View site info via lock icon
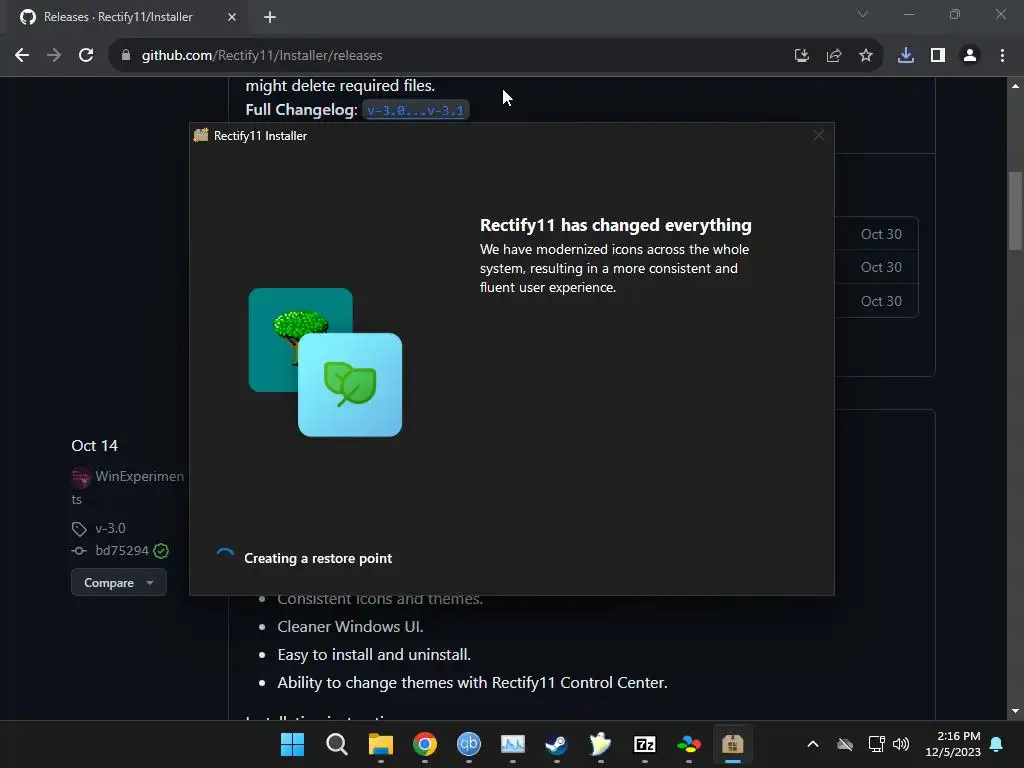The height and width of the screenshot is (768, 1024). [x=126, y=56]
